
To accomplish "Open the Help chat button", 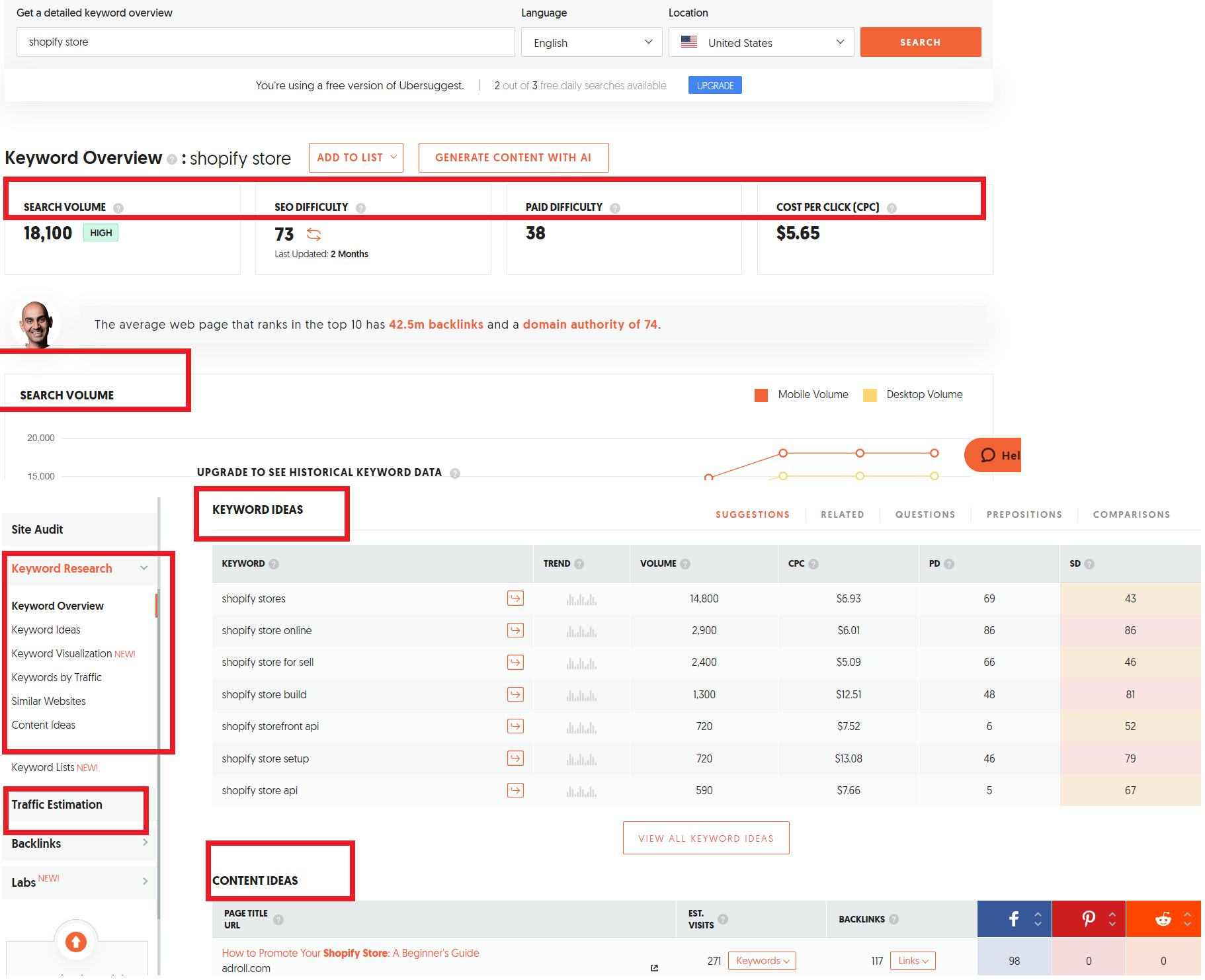I will [993, 455].
